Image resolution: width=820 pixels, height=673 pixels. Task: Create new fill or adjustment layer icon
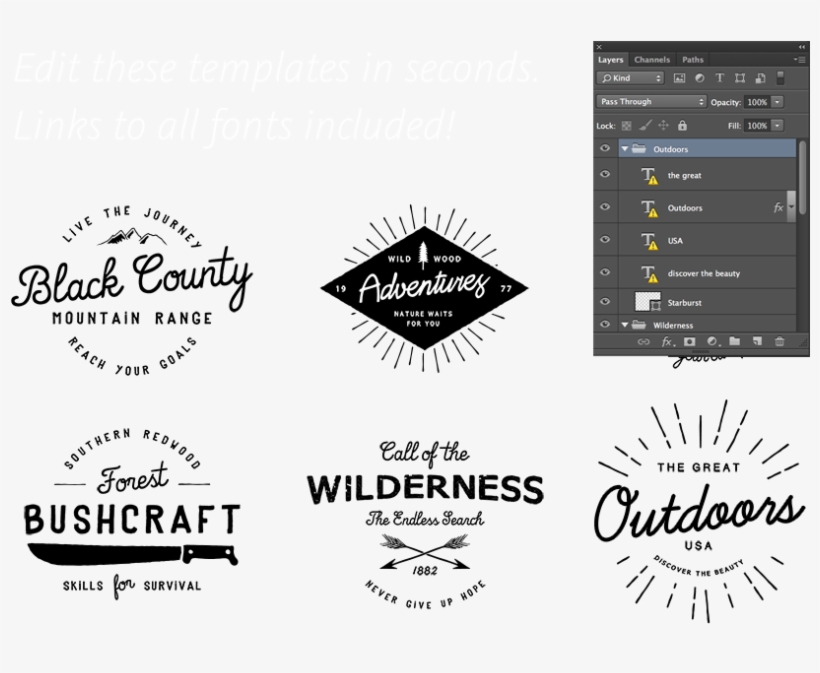pos(712,341)
